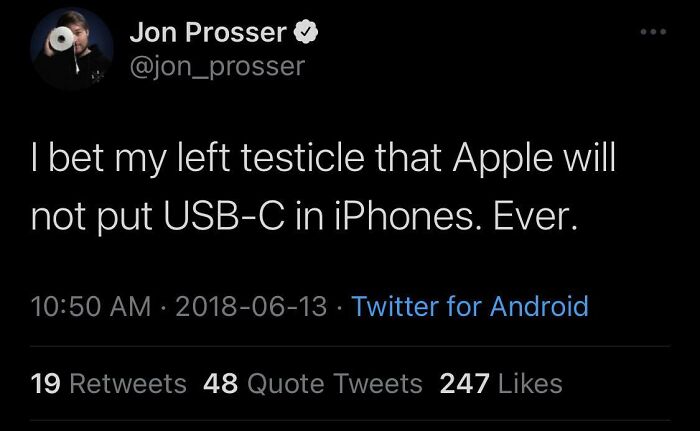Click the @jon_prosser handle
Viewport: 700px width, 431px height.
point(216,66)
